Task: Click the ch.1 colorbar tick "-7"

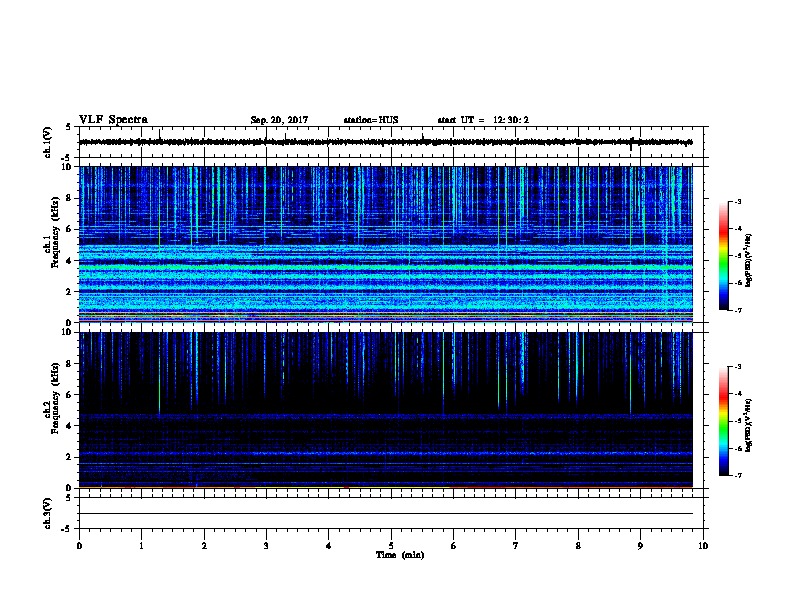Action: (738, 310)
